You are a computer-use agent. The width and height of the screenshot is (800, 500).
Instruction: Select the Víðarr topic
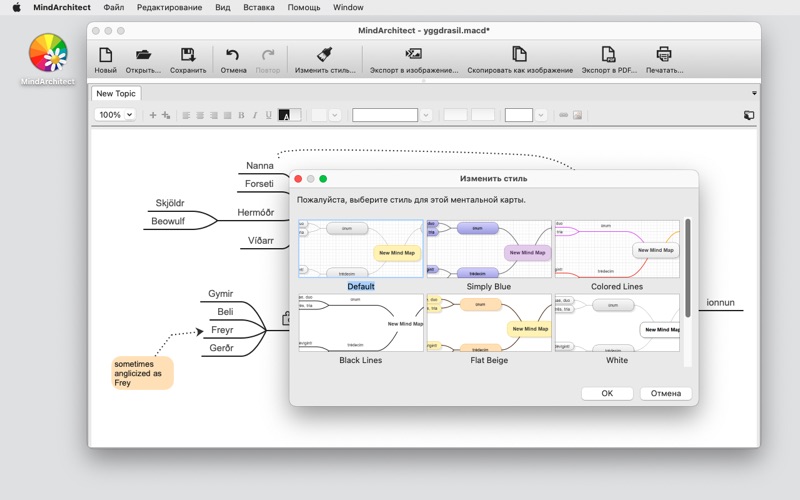[x=261, y=240]
